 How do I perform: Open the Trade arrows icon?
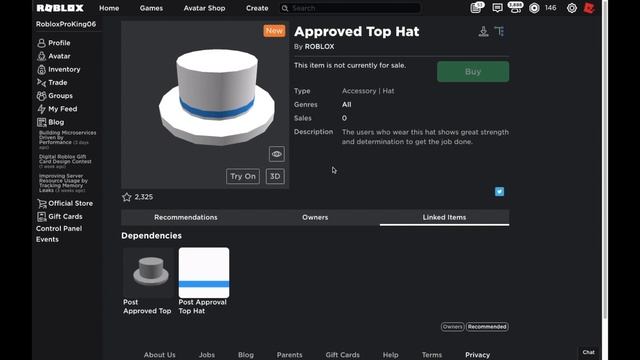point(41,82)
